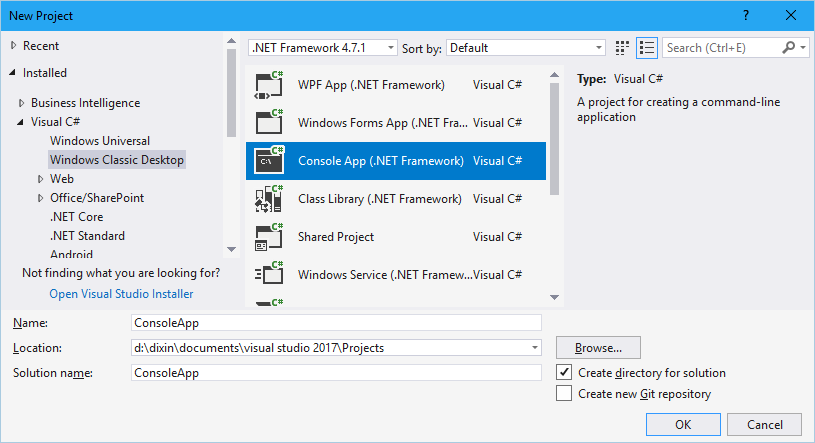Select WPF App (.NET Framework) text

pyautogui.click(x=371, y=85)
